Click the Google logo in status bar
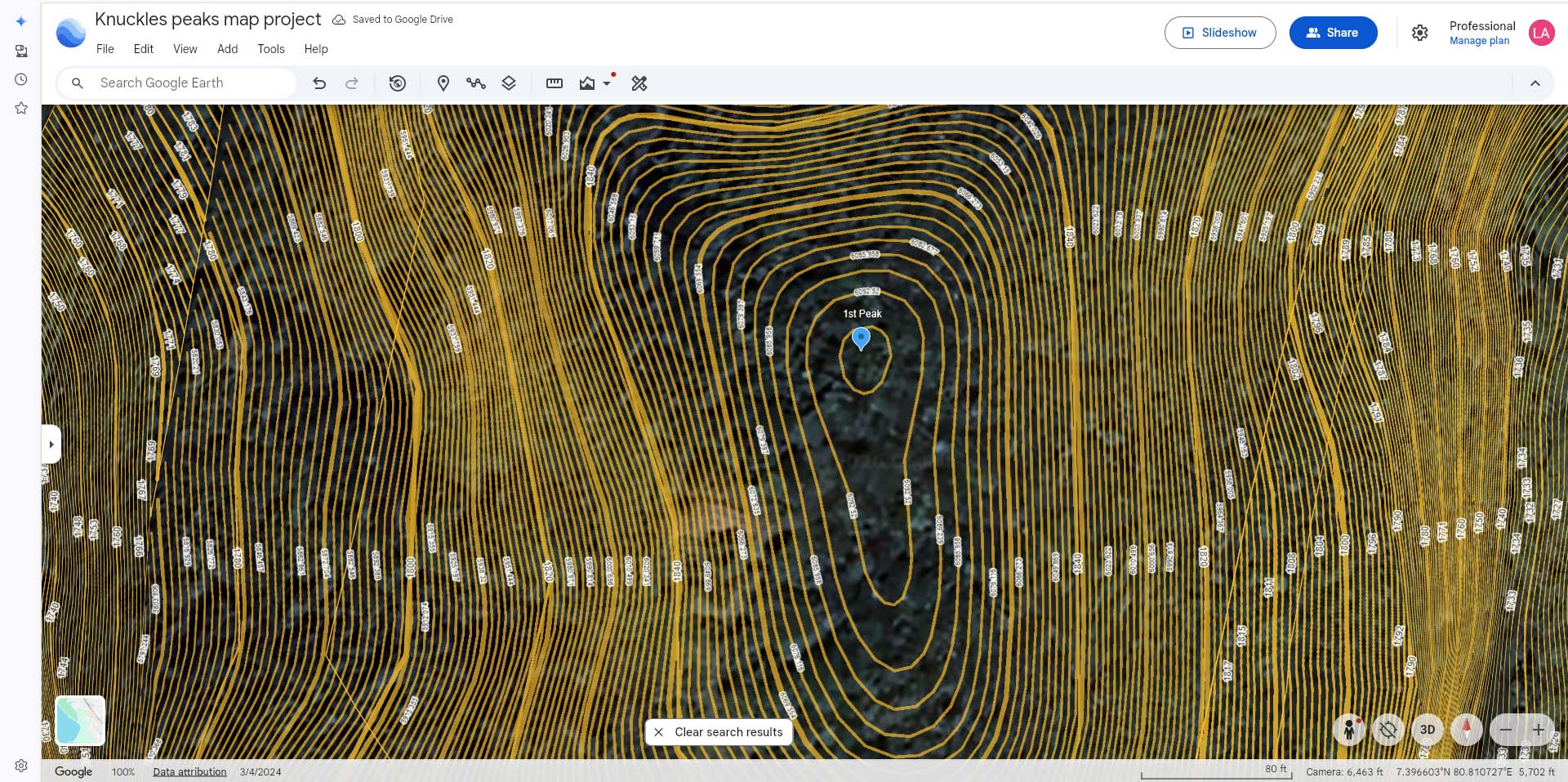The width and height of the screenshot is (1568, 782). (x=73, y=771)
